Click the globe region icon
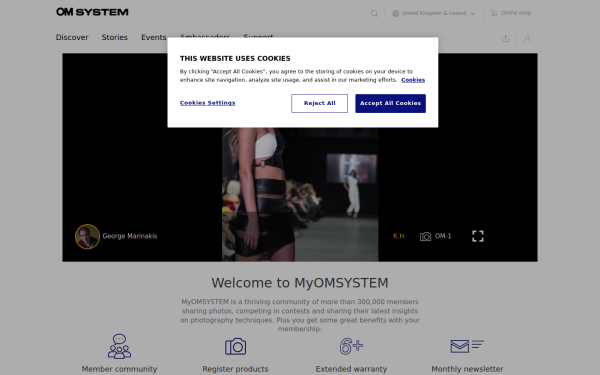Image resolution: width=600 pixels, height=375 pixels. click(396, 13)
